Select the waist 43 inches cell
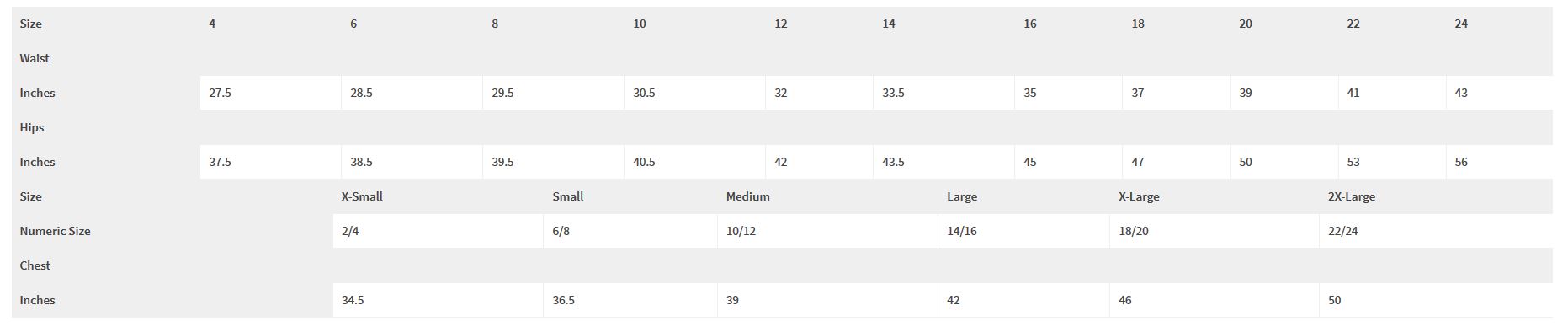Viewport: 1568px width, 327px height. tap(1499, 93)
